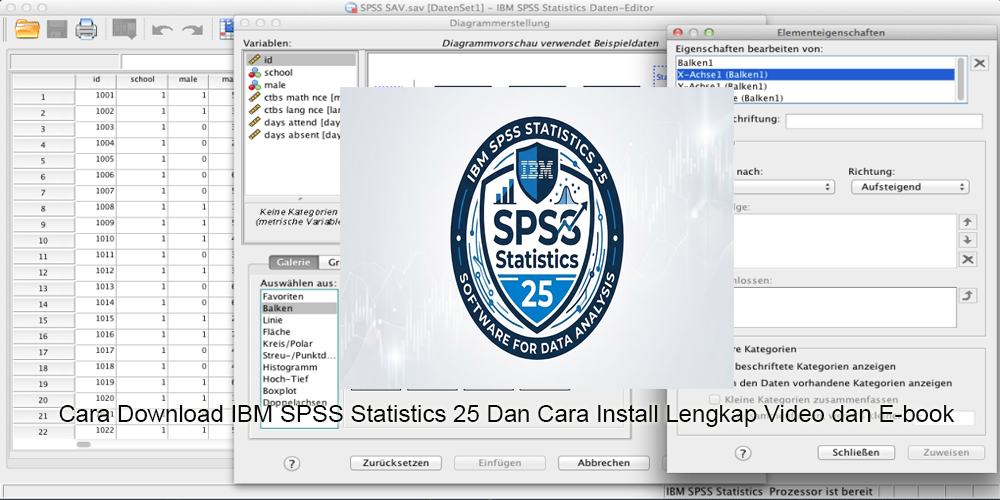Screen dimensions: 1000x500
Task: Select variable ctbs lang nce
Action: click(300, 110)
